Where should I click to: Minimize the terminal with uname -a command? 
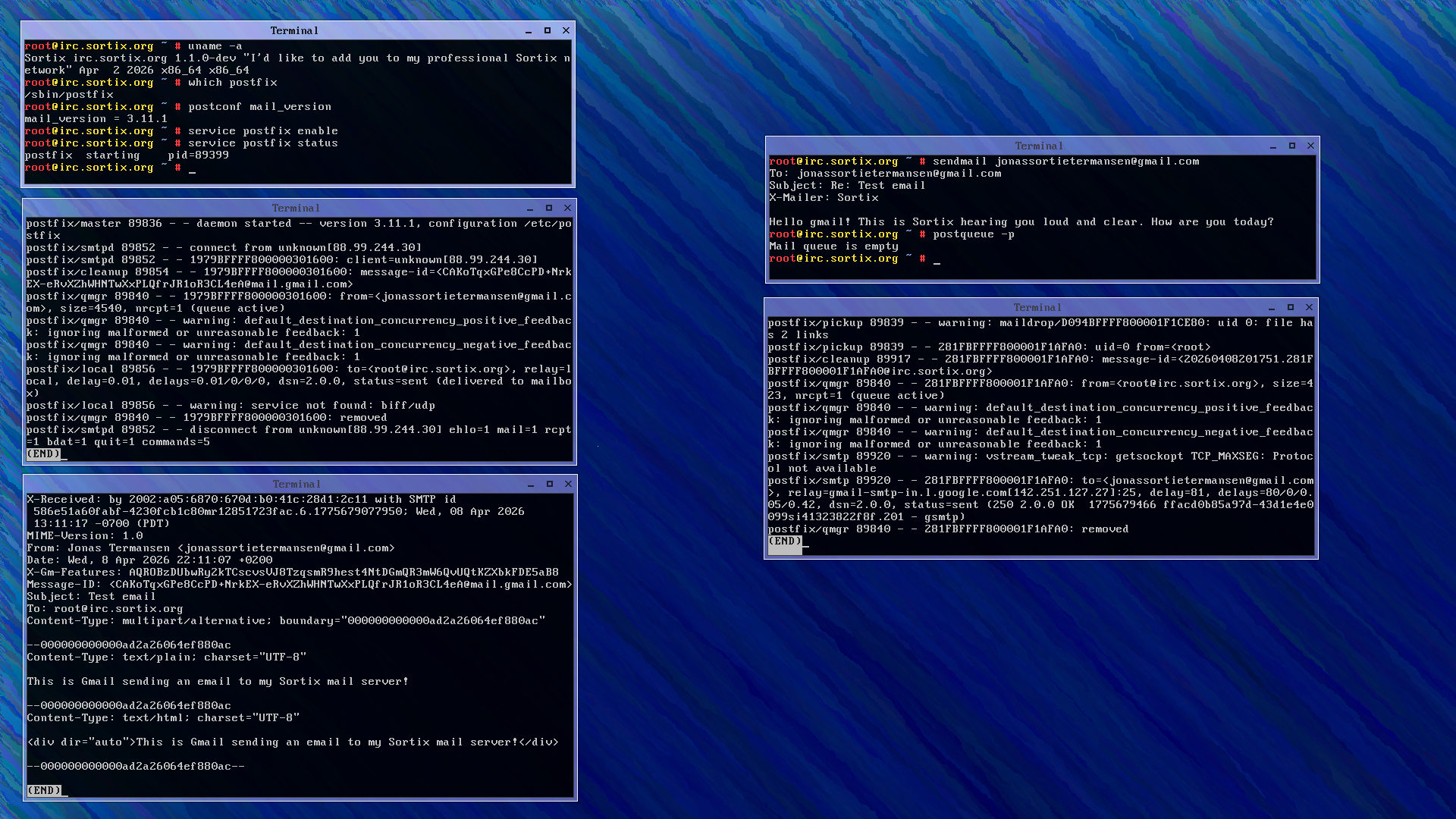click(529, 30)
